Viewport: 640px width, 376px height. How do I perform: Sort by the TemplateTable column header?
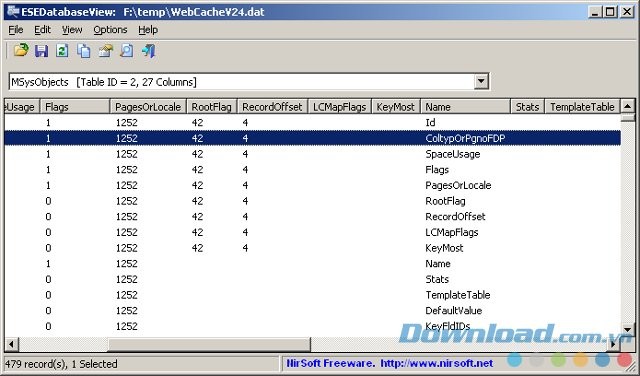582,107
